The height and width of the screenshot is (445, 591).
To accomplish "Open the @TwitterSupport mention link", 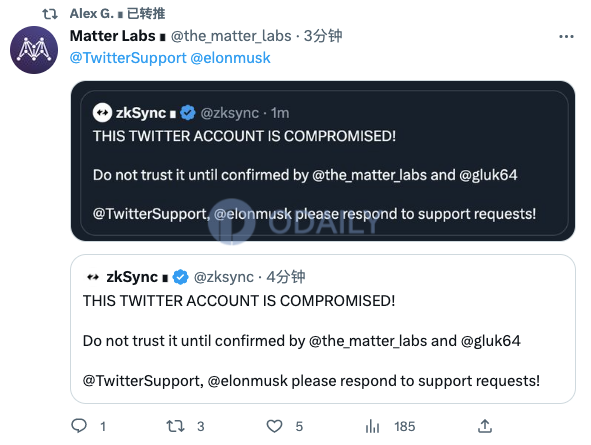I will [128, 58].
